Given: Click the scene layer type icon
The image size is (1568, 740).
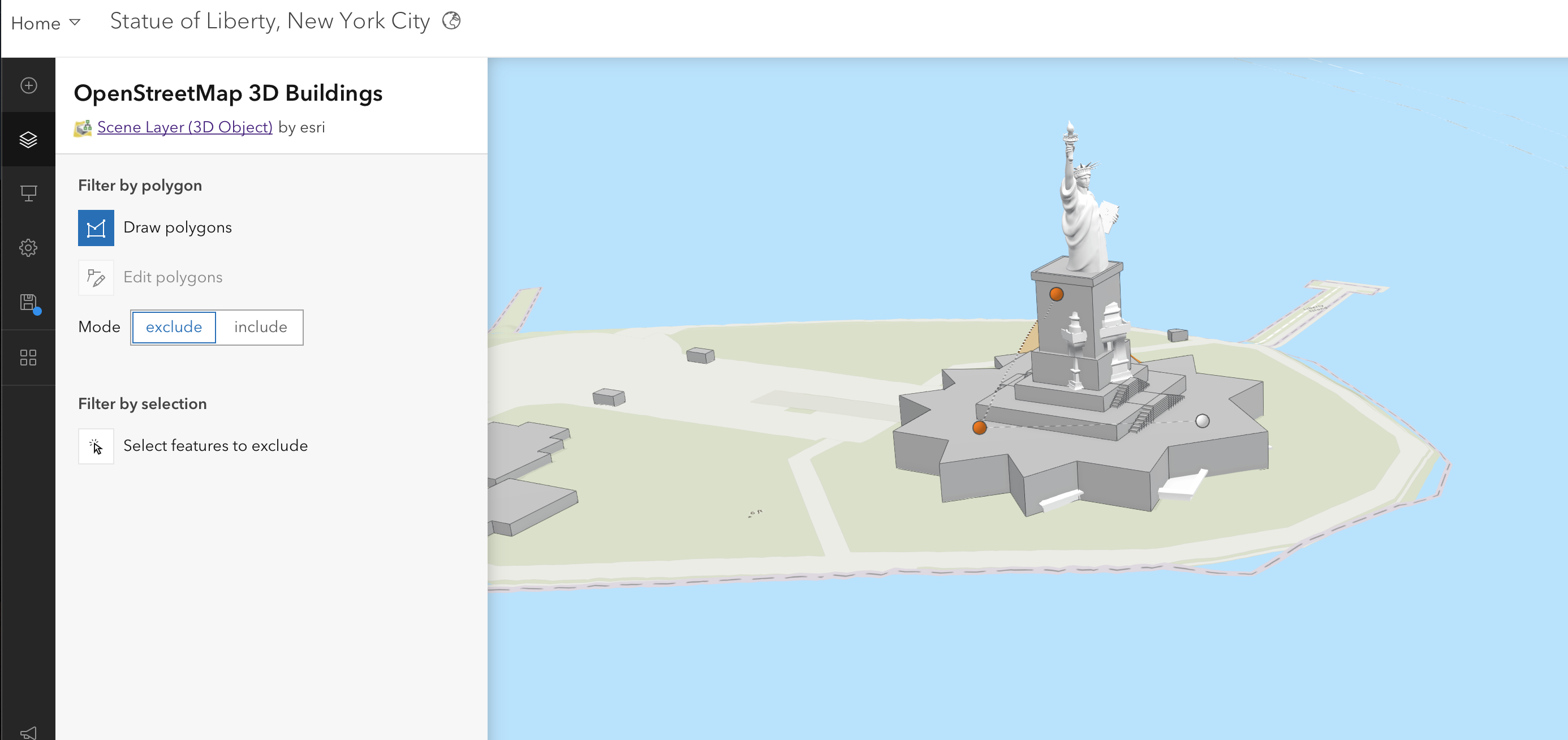Looking at the screenshot, I should (83, 128).
